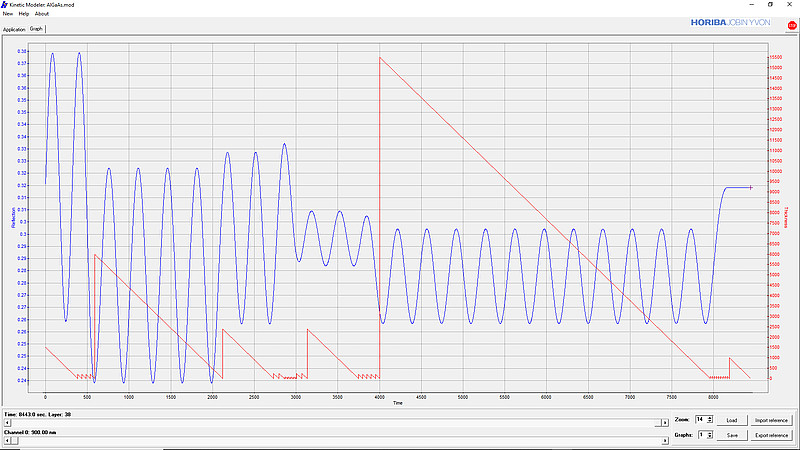Click the time scrollbar left arrow
Viewport: 800px width, 450px height.
(x=6, y=423)
